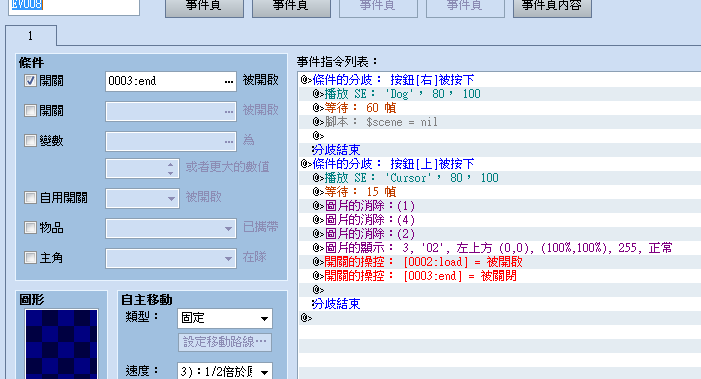Click the 條件 section title
This screenshot has width=701, height=379.
point(31,63)
